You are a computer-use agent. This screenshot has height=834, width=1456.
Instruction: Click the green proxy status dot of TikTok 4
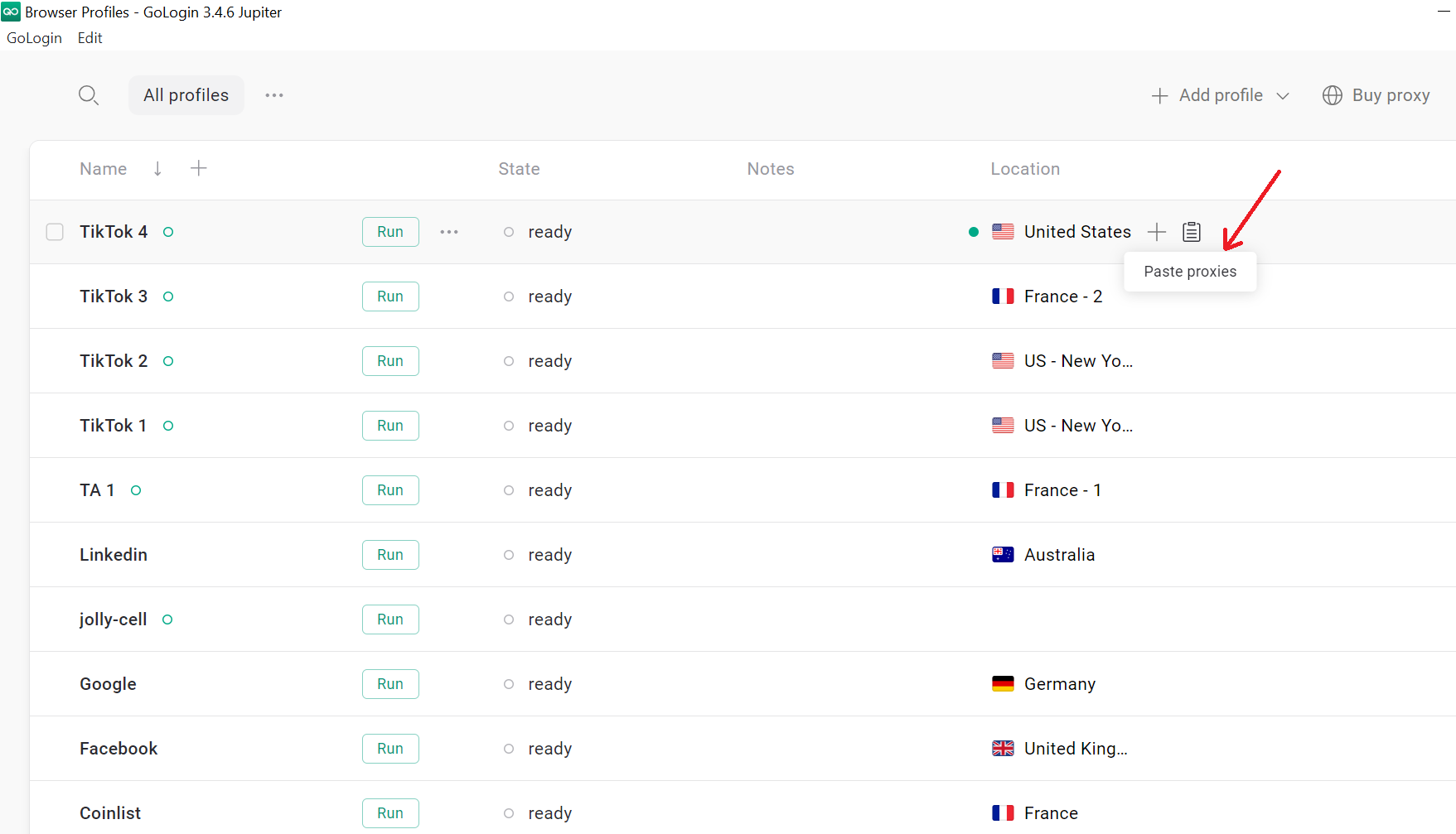[x=974, y=232]
